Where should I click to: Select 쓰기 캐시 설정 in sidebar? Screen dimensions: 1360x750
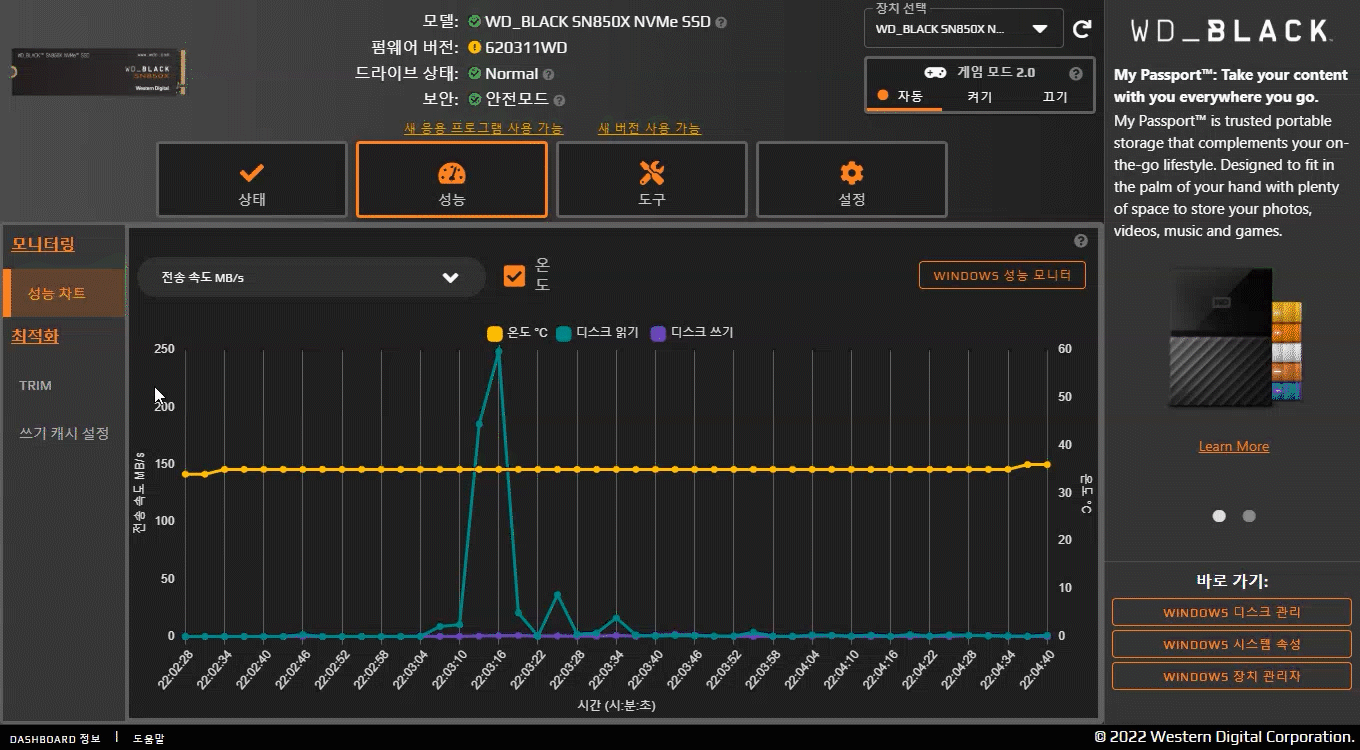point(65,433)
